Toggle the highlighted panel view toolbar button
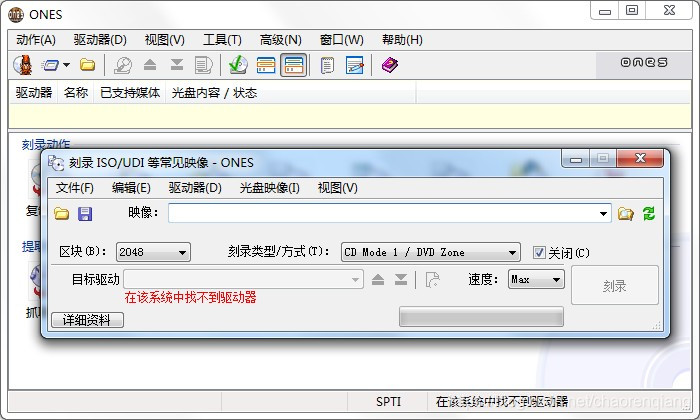This screenshot has height=420, width=700. 293,65
